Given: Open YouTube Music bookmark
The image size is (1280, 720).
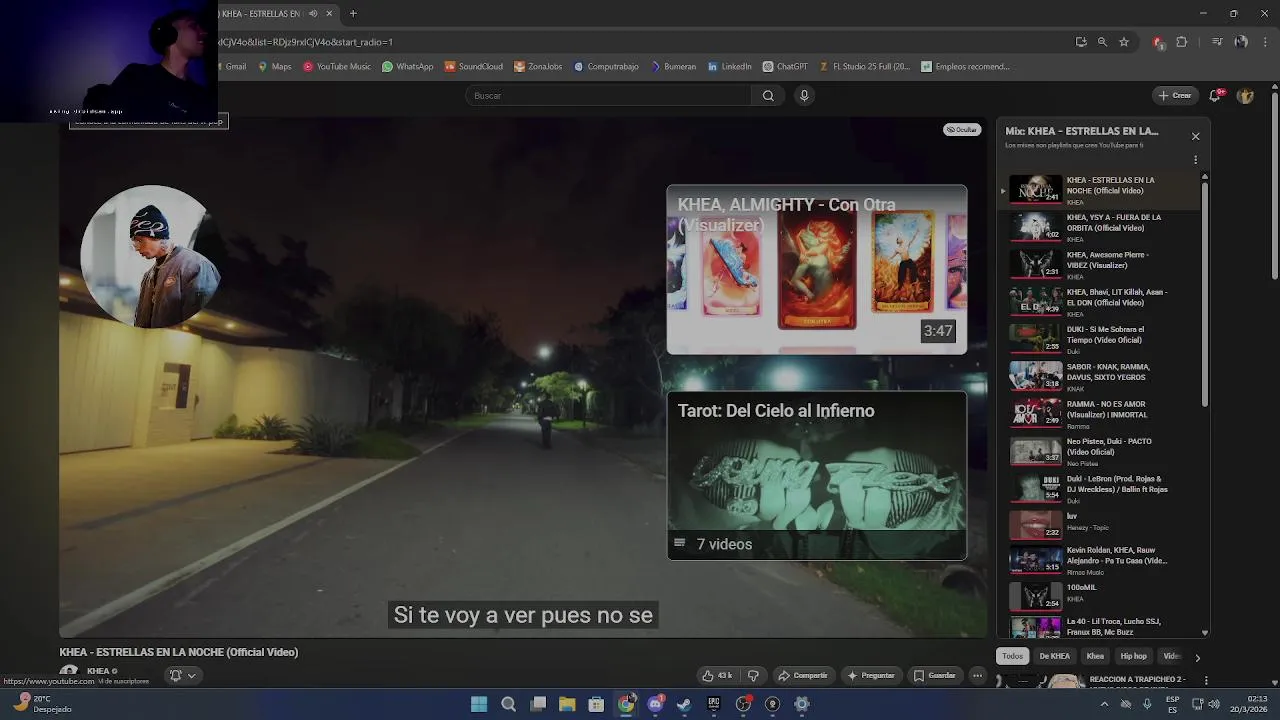Looking at the screenshot, I should coord(337,67).
